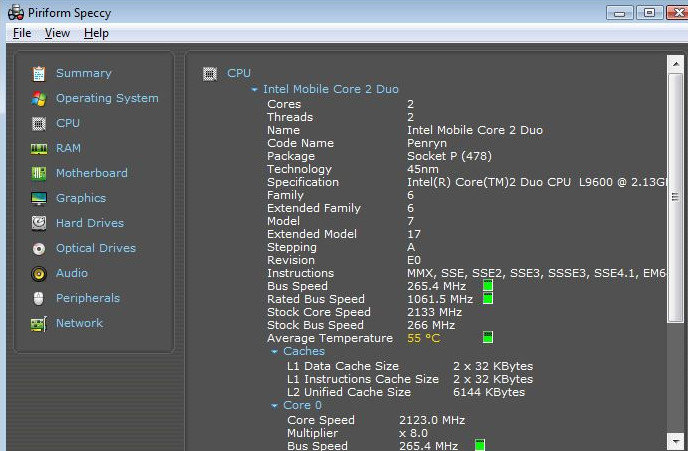
Task: Click the x 8.0 Multiplier value
Action: pyautogui.click(x=413, y=433)
